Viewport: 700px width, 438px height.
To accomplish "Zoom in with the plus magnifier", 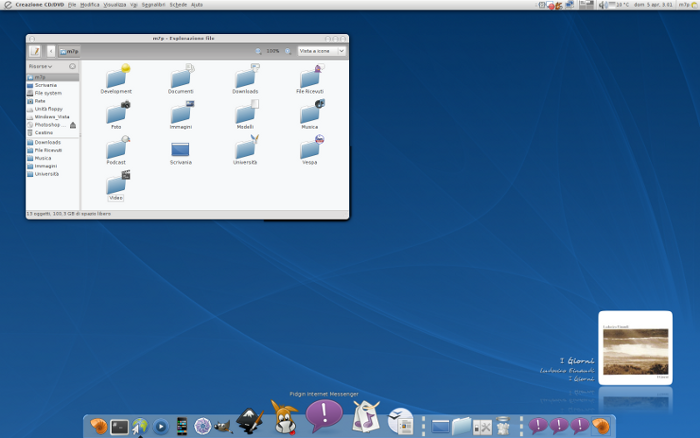I will pyautogui.click(x=288, y=51).
